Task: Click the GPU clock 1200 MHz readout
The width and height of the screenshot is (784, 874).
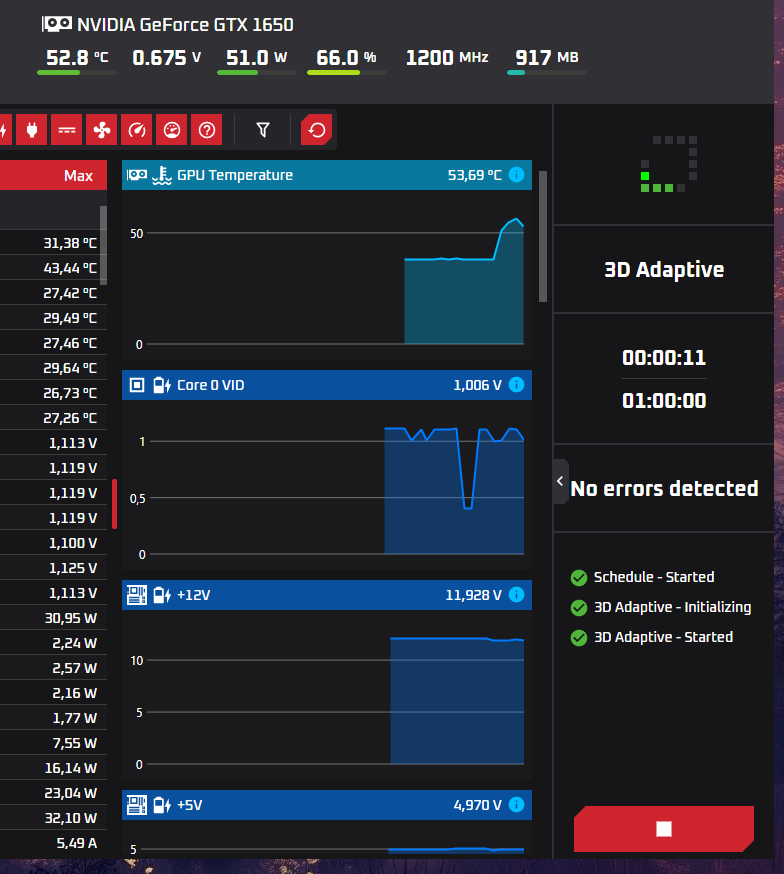Action: (x=447, y=57)
